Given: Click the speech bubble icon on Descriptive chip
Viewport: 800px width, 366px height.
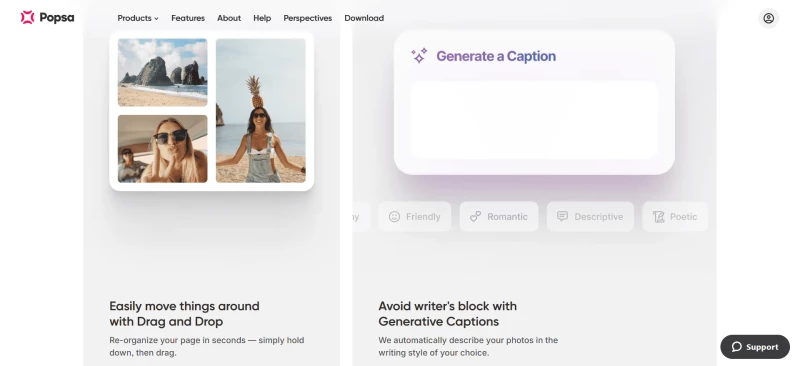Looking at the screenshot, I should pos(562,216).
